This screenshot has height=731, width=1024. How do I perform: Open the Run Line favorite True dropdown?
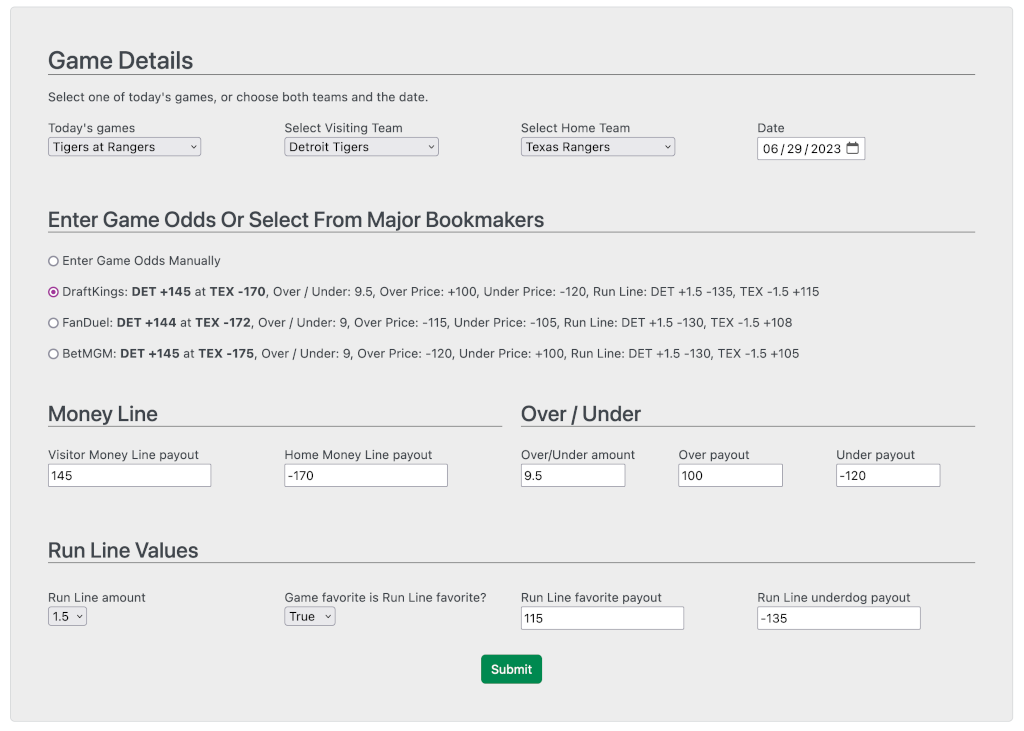tap(309, 616)
